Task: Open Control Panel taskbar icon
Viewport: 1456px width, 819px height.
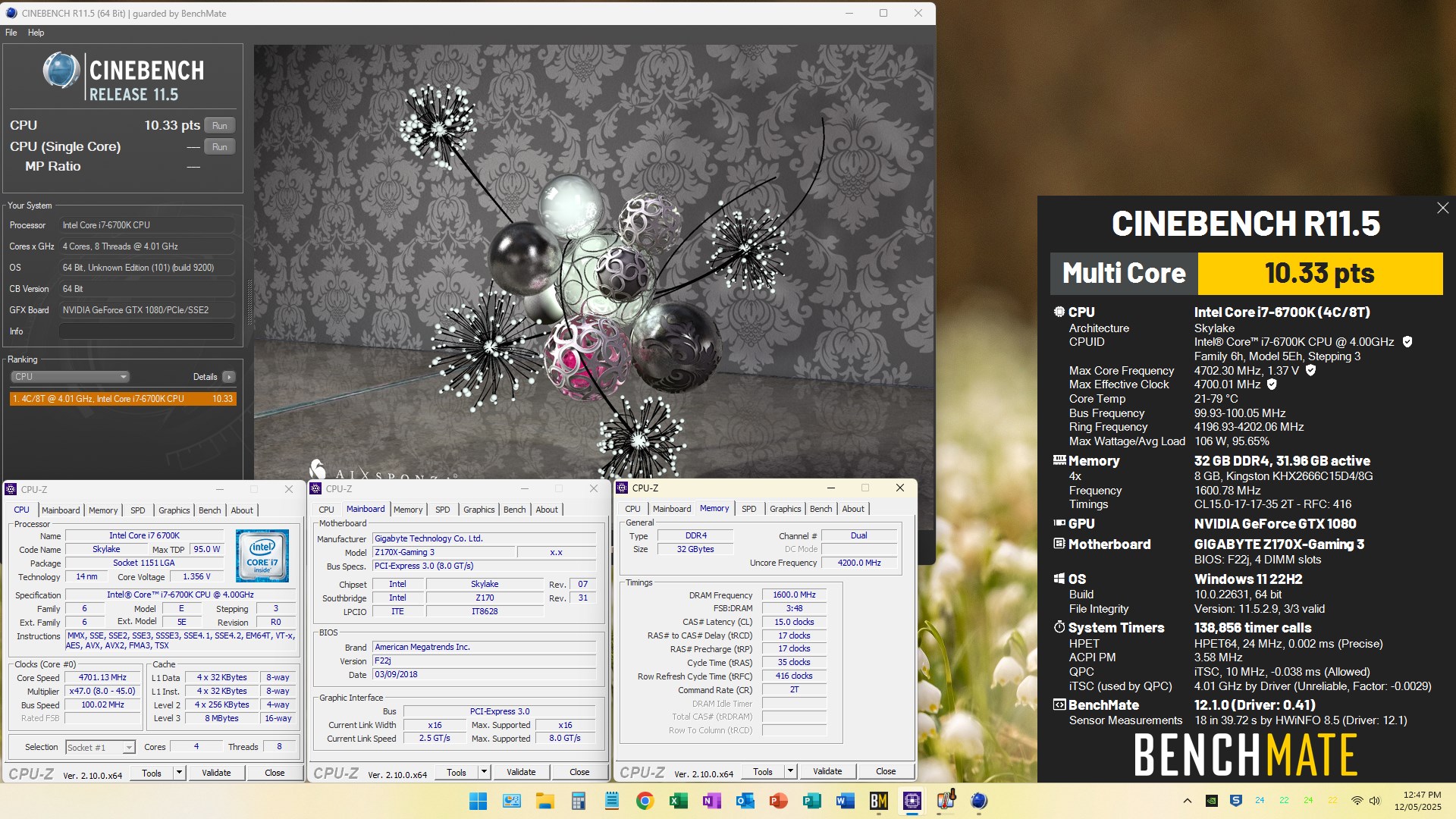Action: click(x=511, y=801)
